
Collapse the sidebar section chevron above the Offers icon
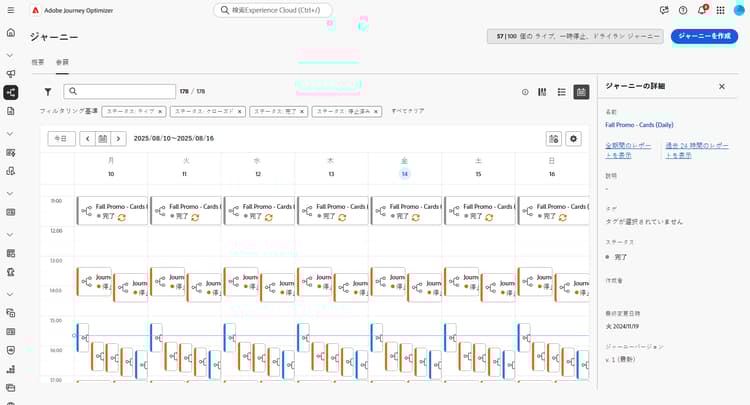pos(10,194)
